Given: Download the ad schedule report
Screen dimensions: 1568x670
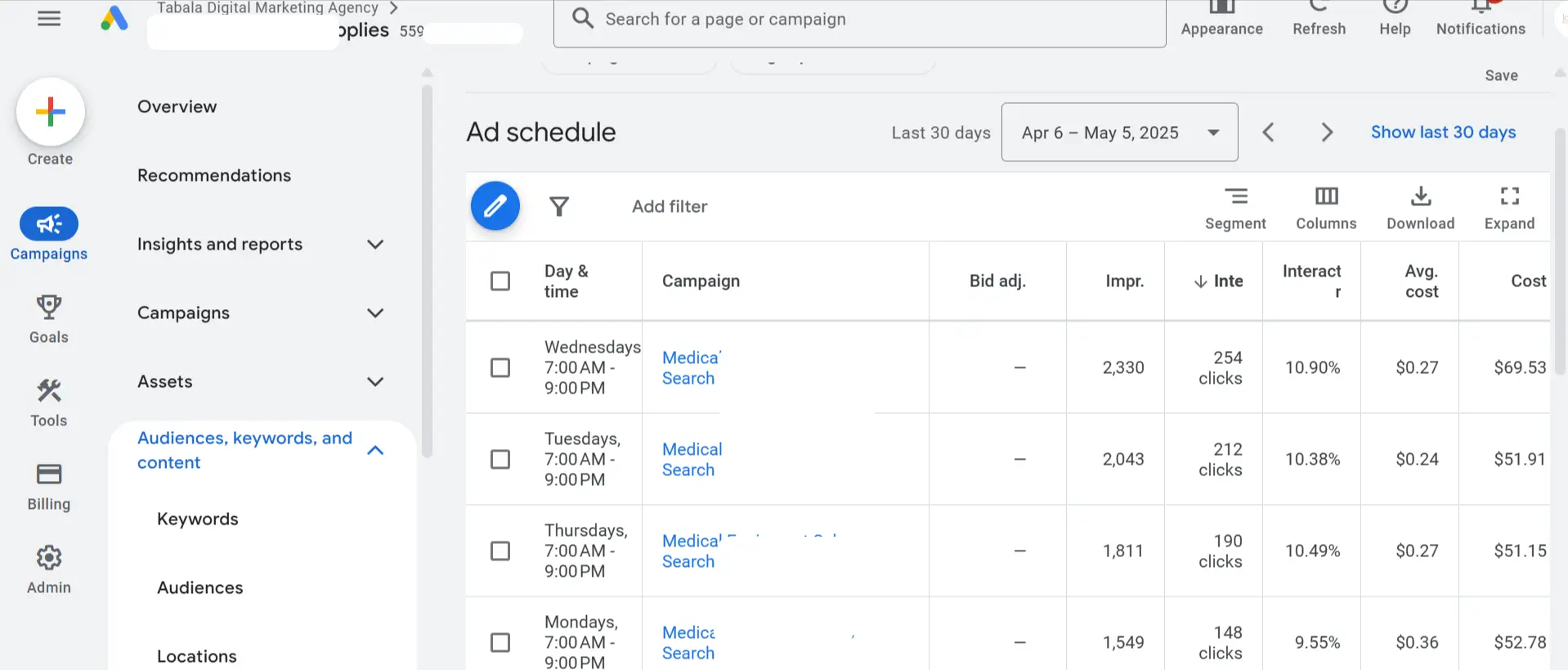Looking at the screenshot, I should click(1421, 208).
